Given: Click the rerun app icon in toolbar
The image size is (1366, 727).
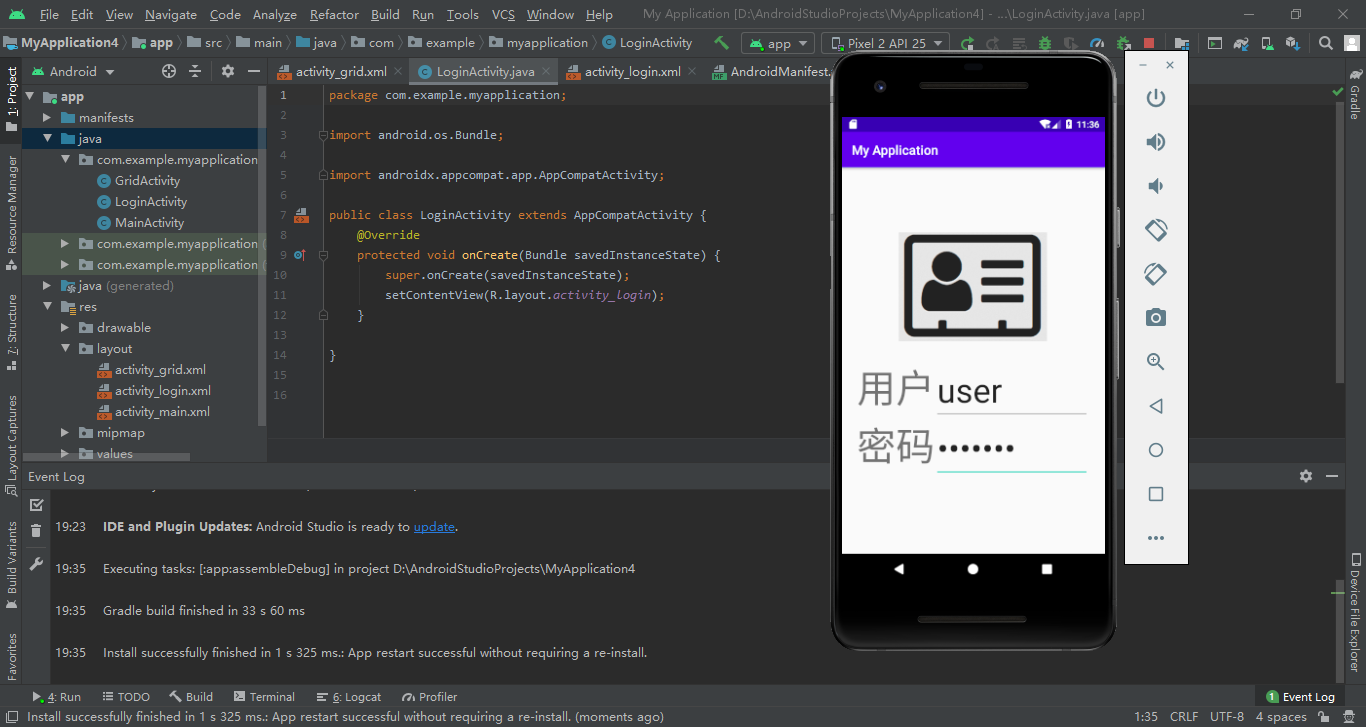Looking at the screenshot, I should coord(967,43).
